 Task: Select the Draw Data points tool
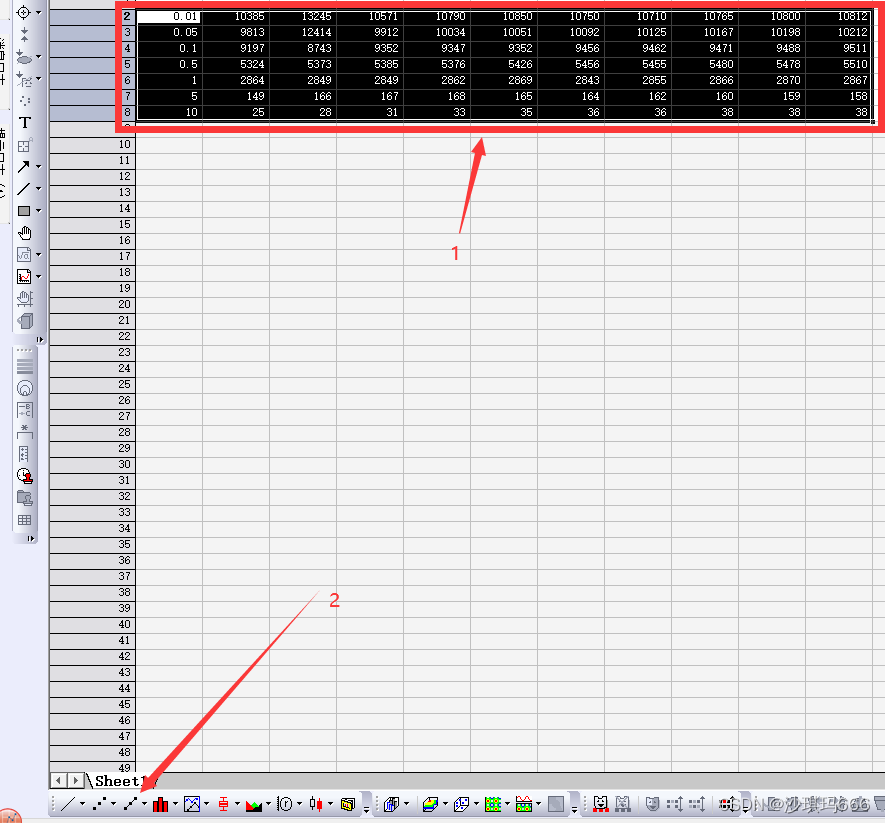tap(24, 101)
